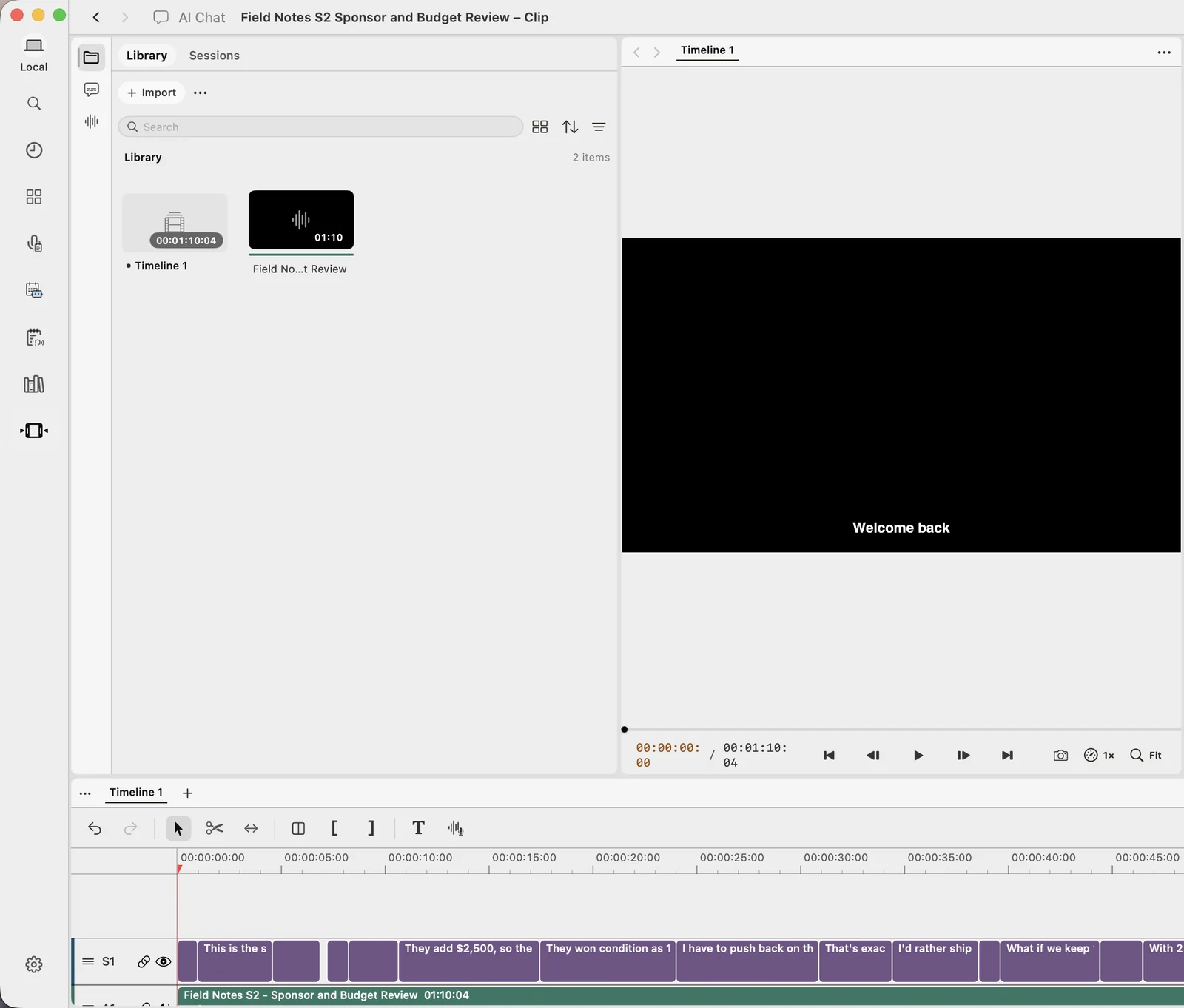The image size is (1184, 1008).
Task: Click the split clip icon
Action: (298, 828)
